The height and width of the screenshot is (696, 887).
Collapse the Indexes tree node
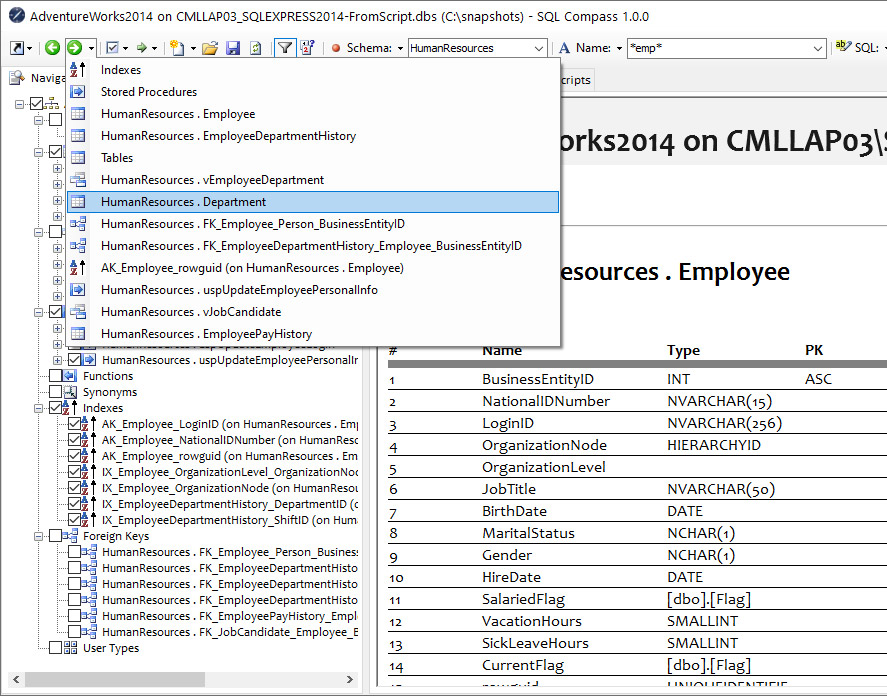(x=39, y=408)
